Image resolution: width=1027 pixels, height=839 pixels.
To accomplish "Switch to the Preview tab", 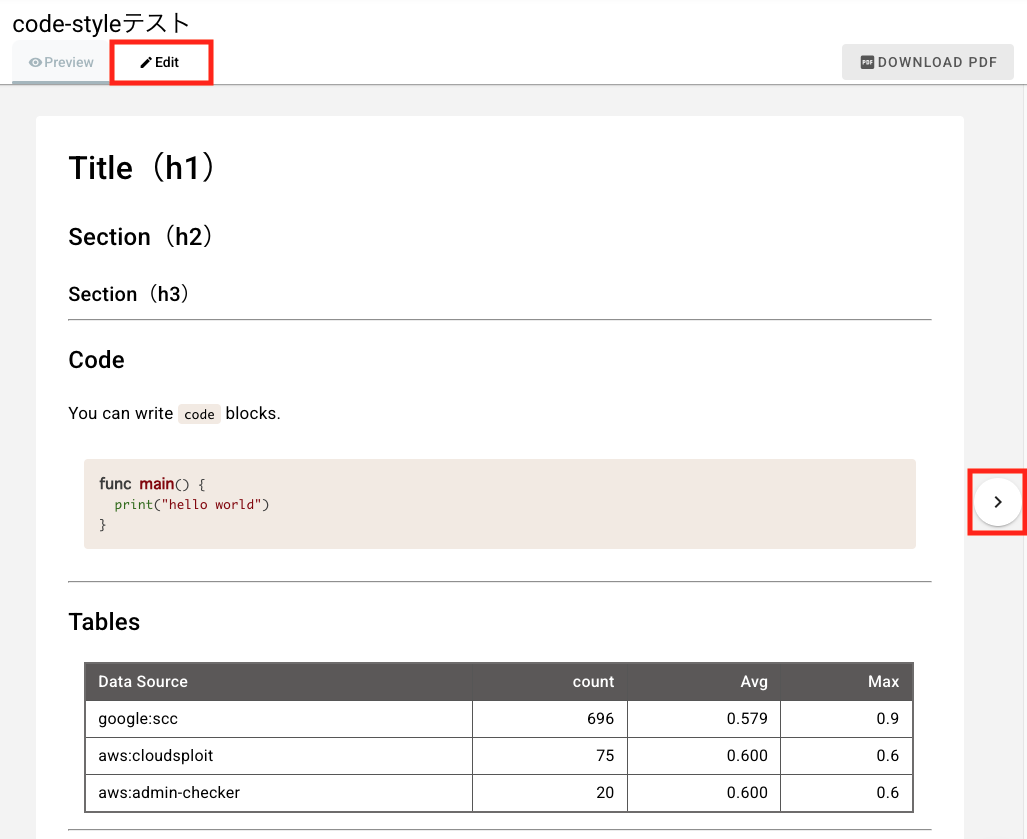I will click(x=61, y=62).
